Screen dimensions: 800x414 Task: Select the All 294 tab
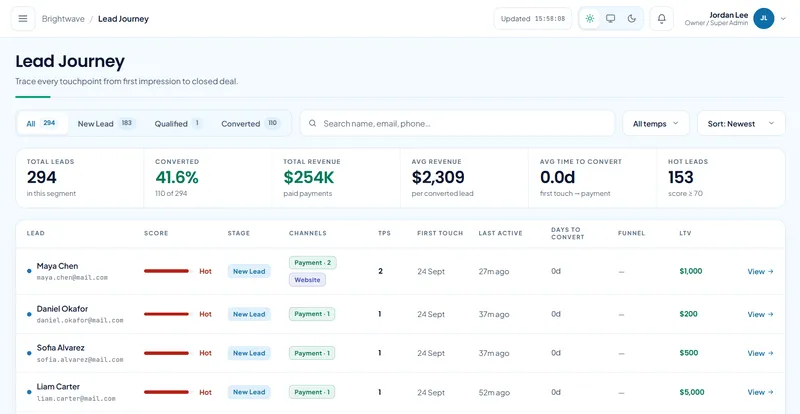pyautogui.click(x=42, y=124)
